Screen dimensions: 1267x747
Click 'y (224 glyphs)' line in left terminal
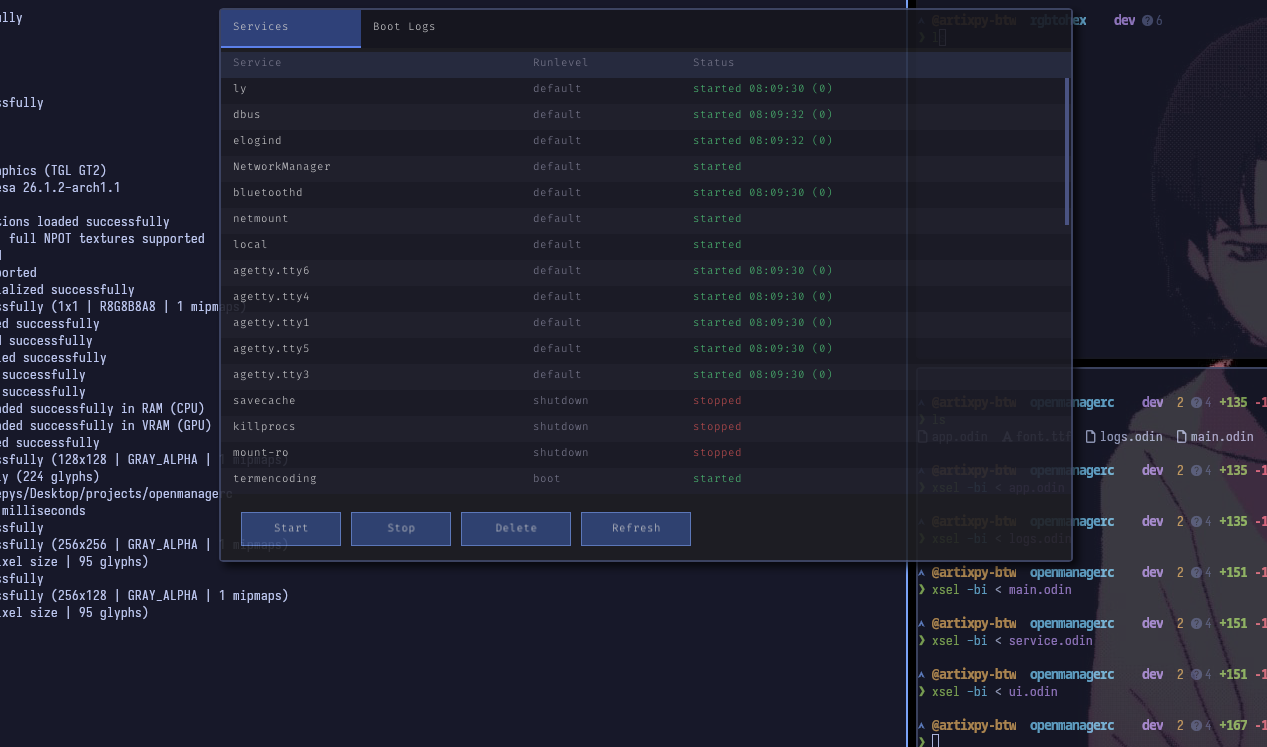click(50, 477)
